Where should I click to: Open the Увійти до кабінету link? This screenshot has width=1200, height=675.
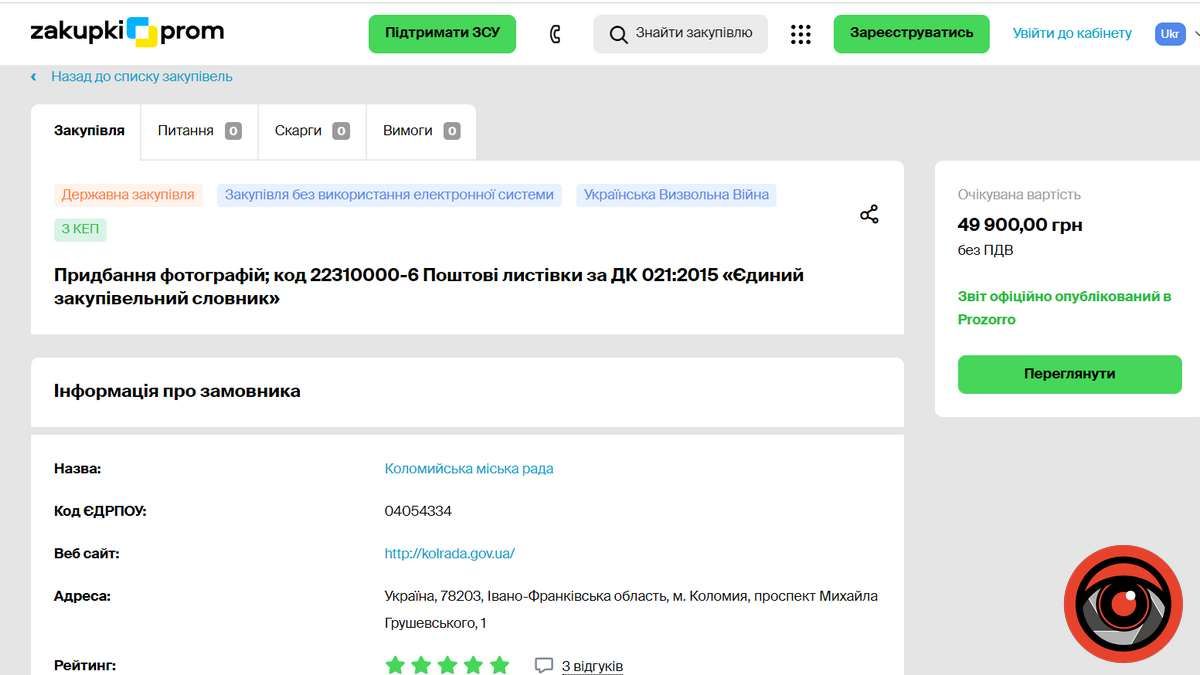pos(1072,32)
